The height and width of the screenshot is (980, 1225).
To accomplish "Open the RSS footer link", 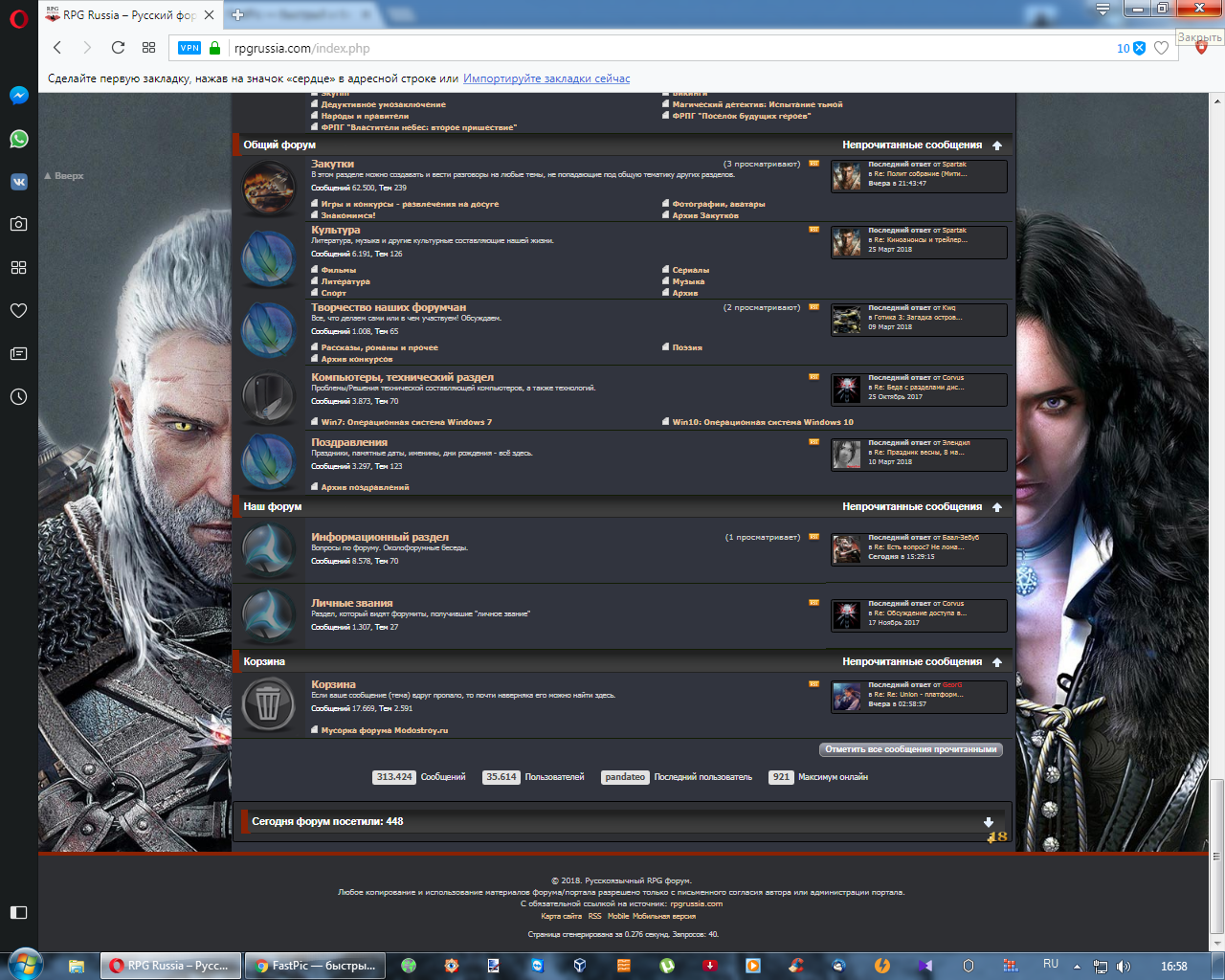I will point(595,916).
